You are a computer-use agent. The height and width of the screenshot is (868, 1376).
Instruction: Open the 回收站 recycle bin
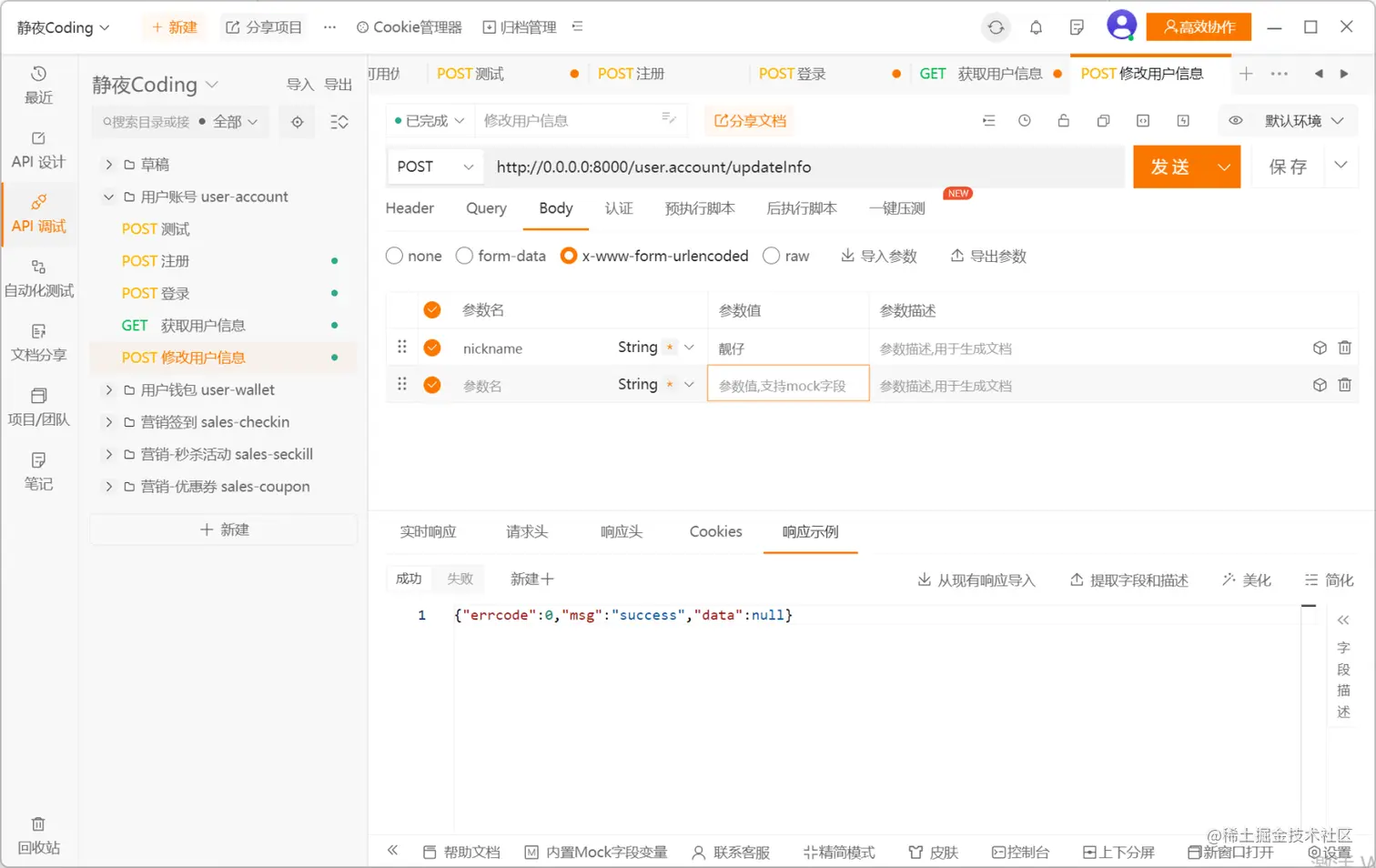pos(37,834)
